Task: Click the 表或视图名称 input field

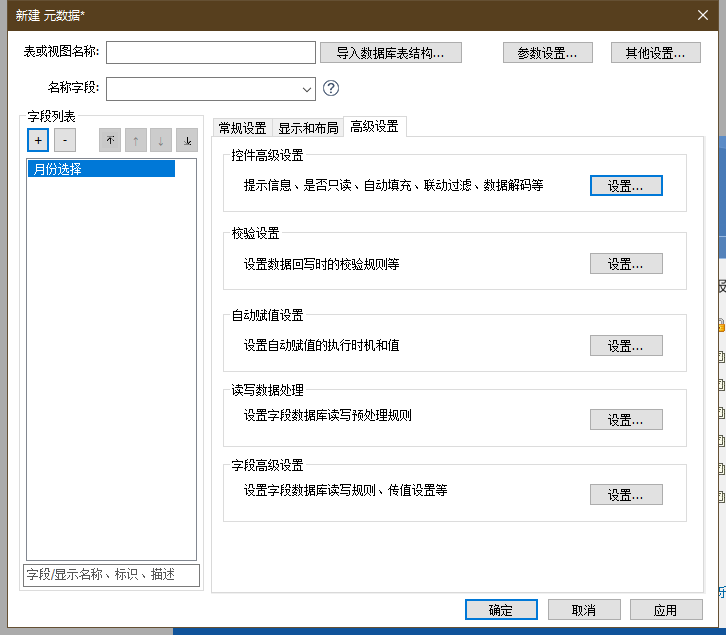Action: (210, 53)
